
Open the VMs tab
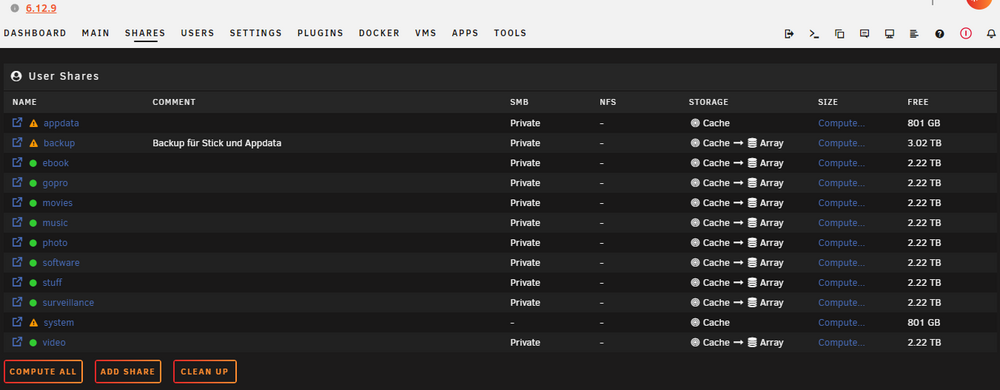[x=425, y=33]
